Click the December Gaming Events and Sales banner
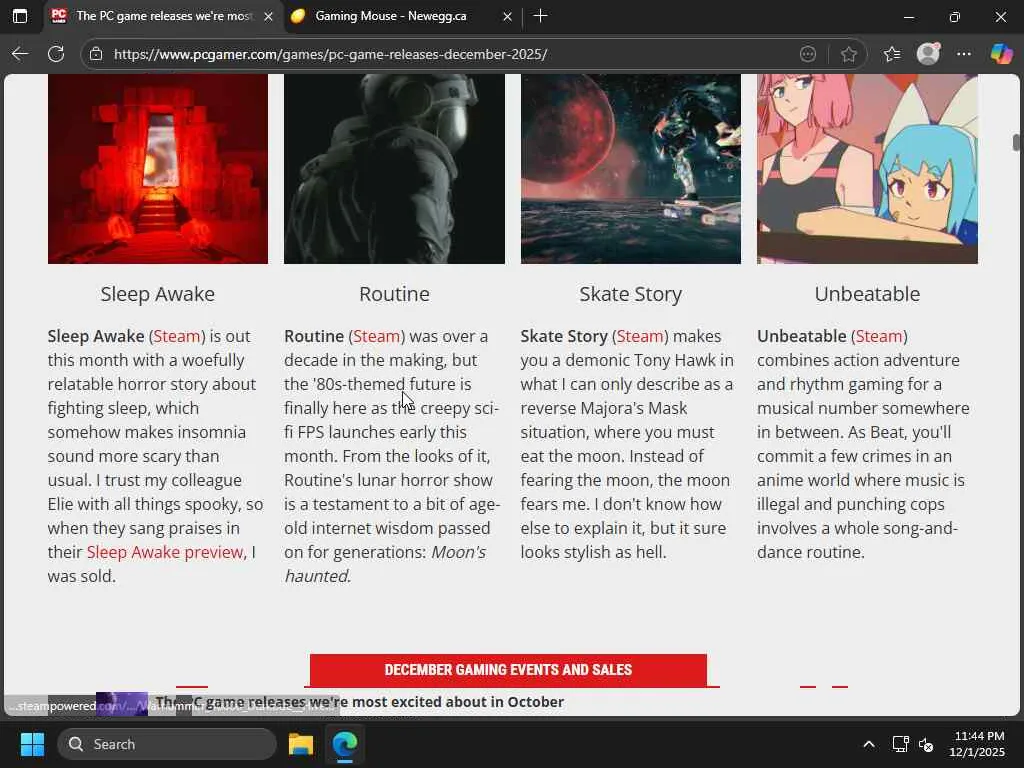 click(508, 670)
